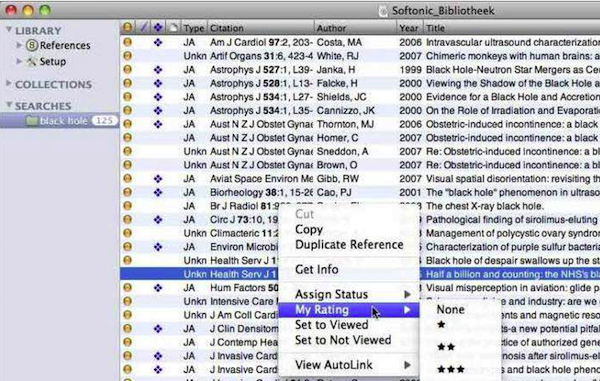Choose Set to Not Viewed
600x381 pixels.
(343, 340)
